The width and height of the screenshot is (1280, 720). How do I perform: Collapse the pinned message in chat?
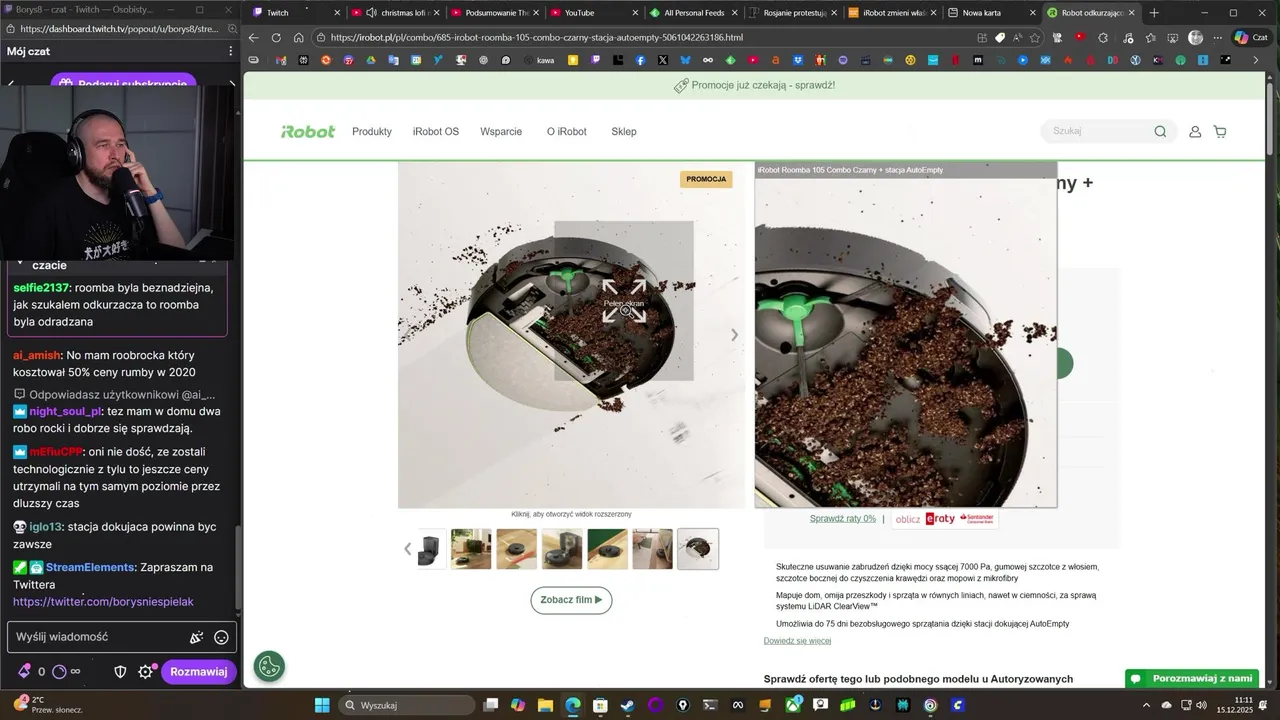click(x=19, y=262)
